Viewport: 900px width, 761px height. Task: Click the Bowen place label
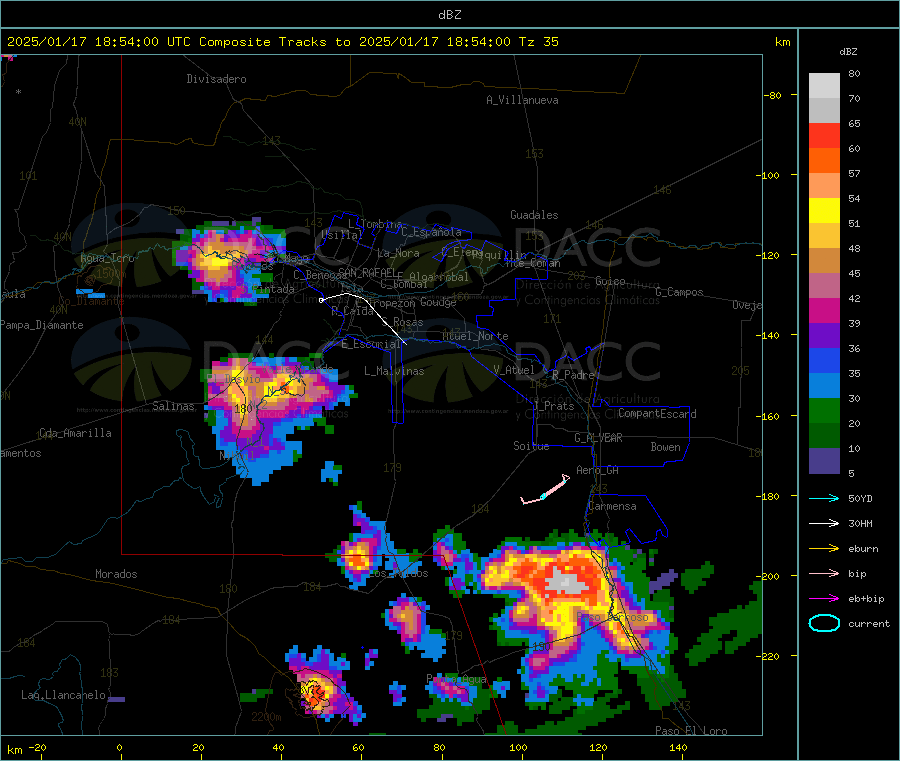pos(666,447)
